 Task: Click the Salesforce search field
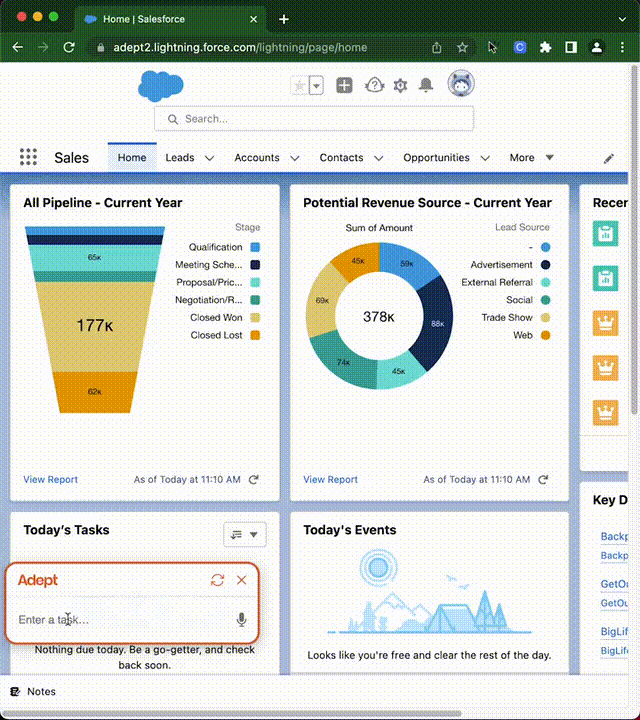(x=314, y=119)
